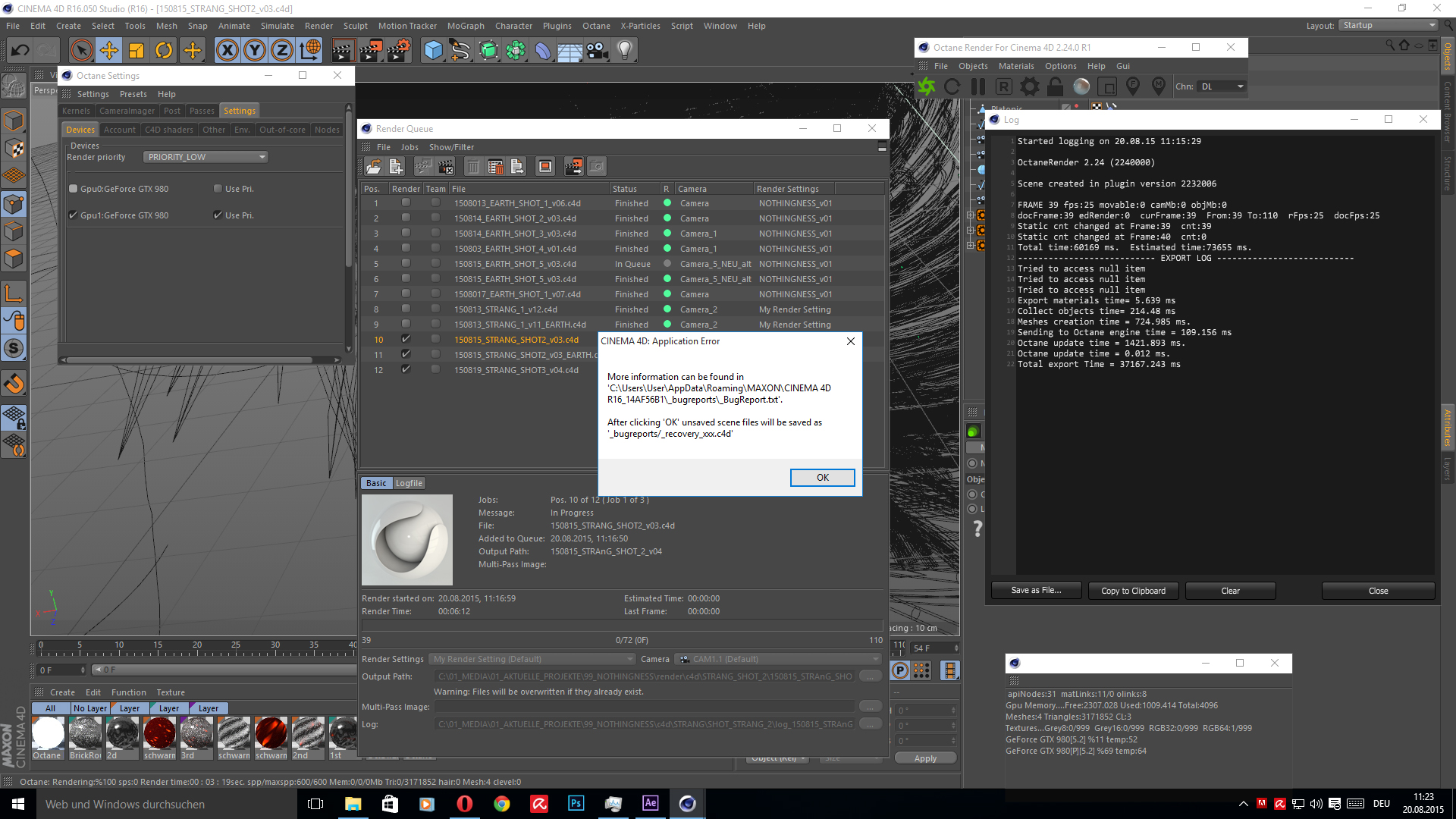The width and height of the screenshot is (1456, 819).
Task: Open the Chn DL channel dropdown
Action: [1221, 86]
